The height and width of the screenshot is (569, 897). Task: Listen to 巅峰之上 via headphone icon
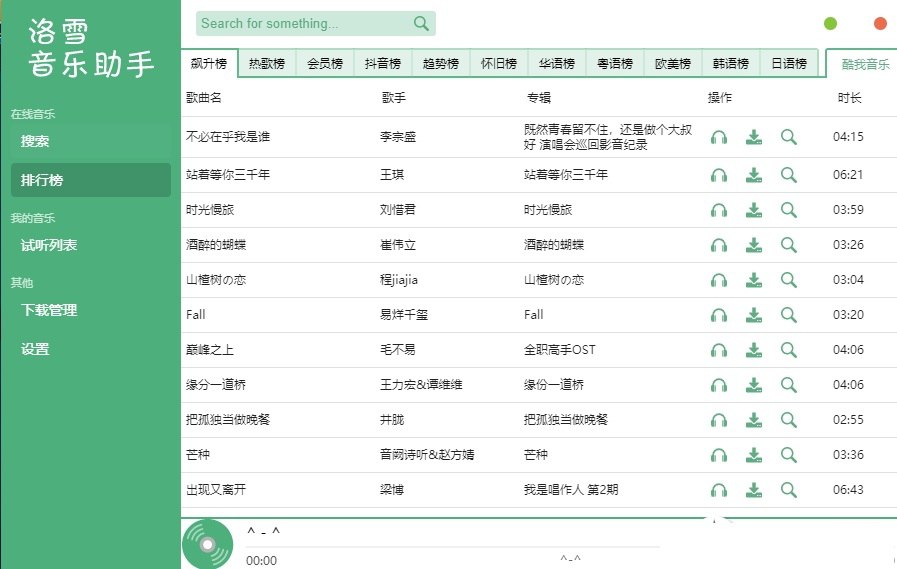point(718,350)
